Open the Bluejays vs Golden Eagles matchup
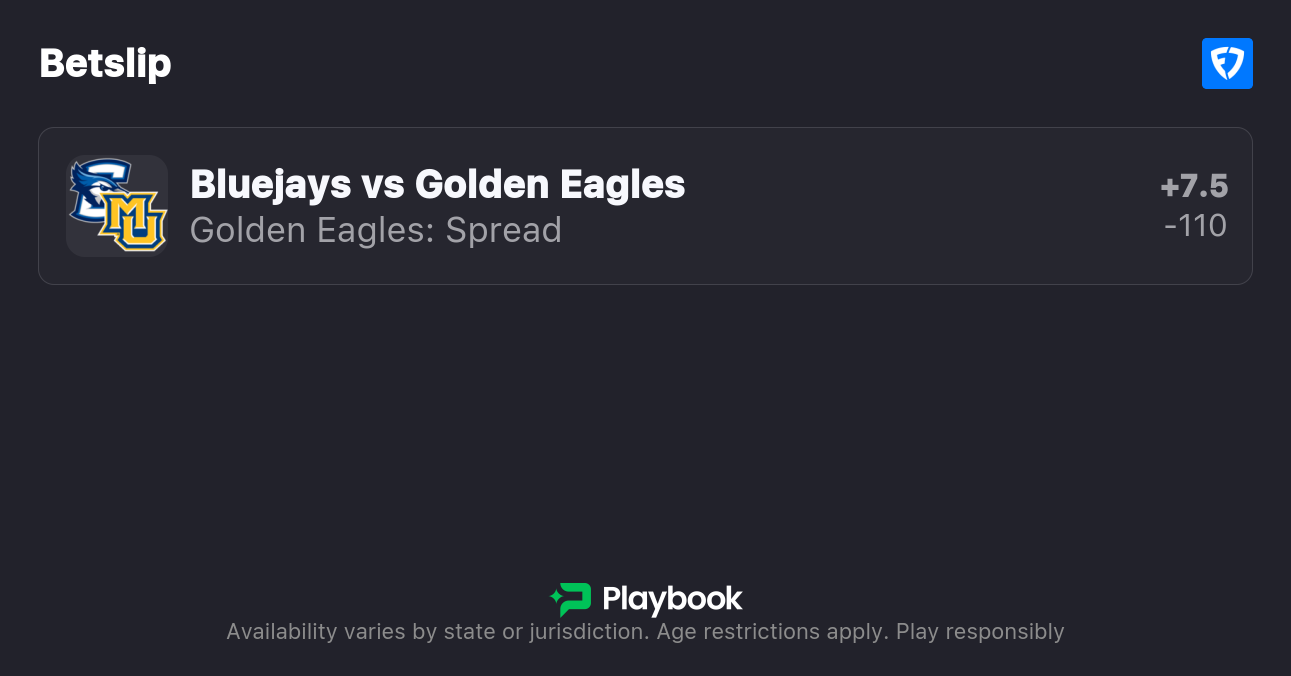The width and height of the screenshot is (1291, 676). (437, 185)
